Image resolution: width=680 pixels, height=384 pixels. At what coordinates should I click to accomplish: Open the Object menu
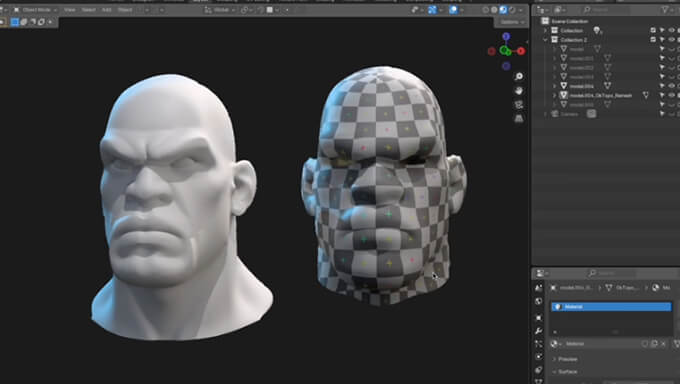pos(125,10)
